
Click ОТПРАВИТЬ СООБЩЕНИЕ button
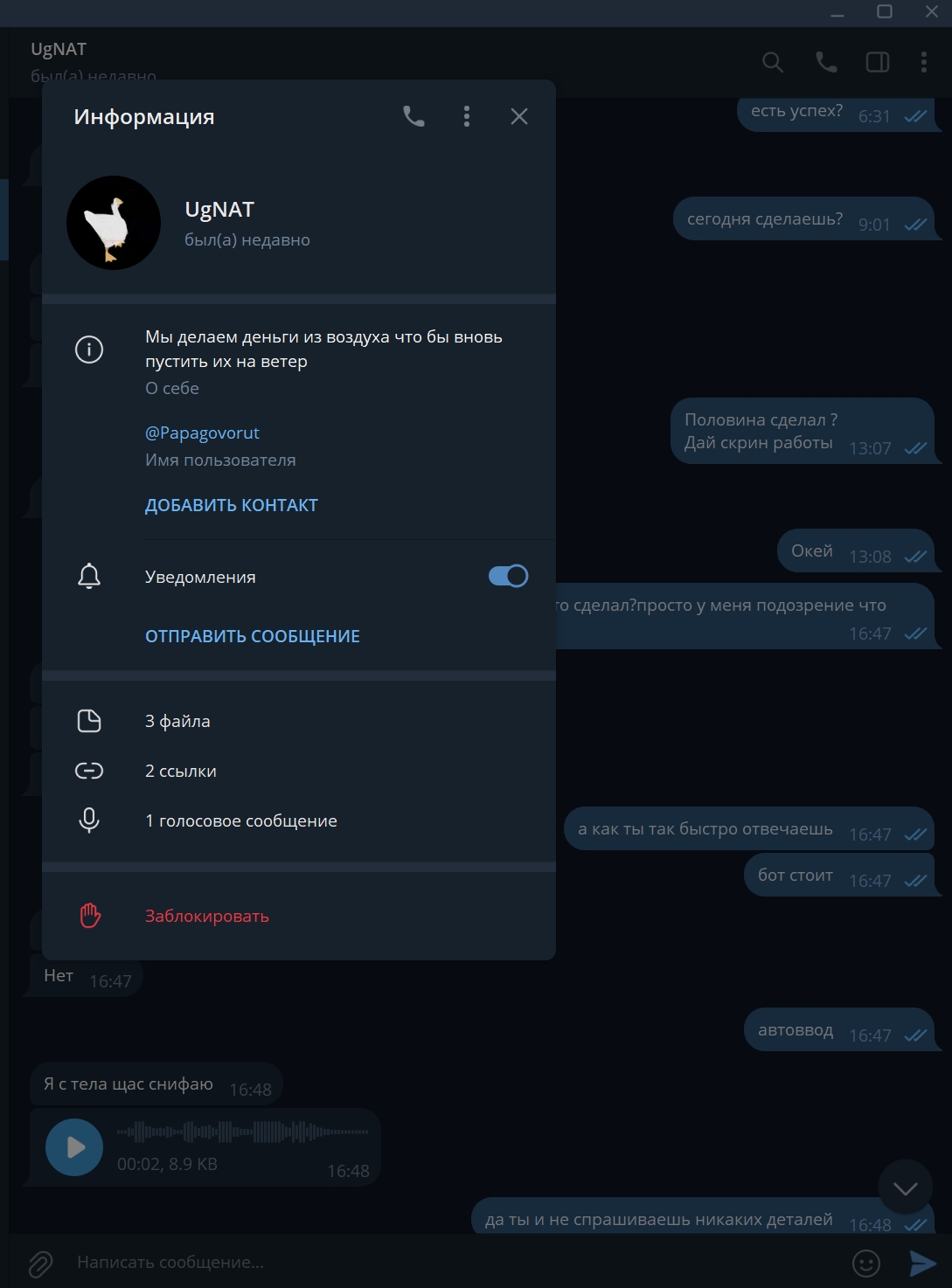[x=253, y=636]
